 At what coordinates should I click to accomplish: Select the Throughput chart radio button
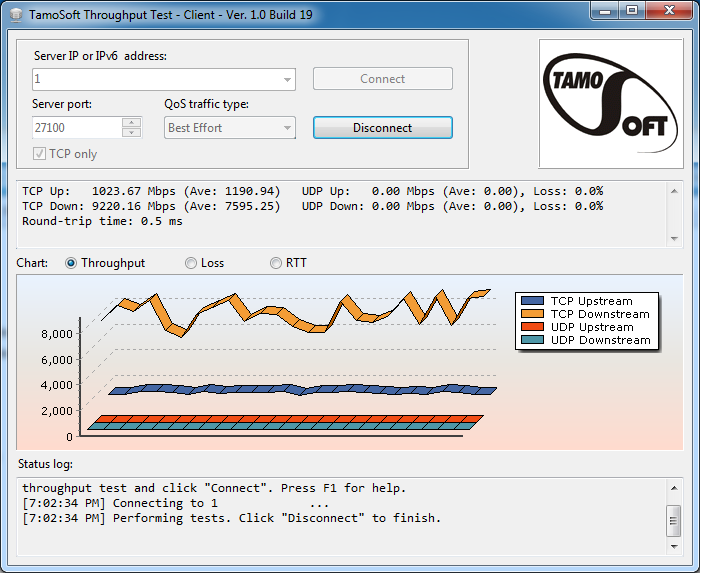[x=71, y=263]
